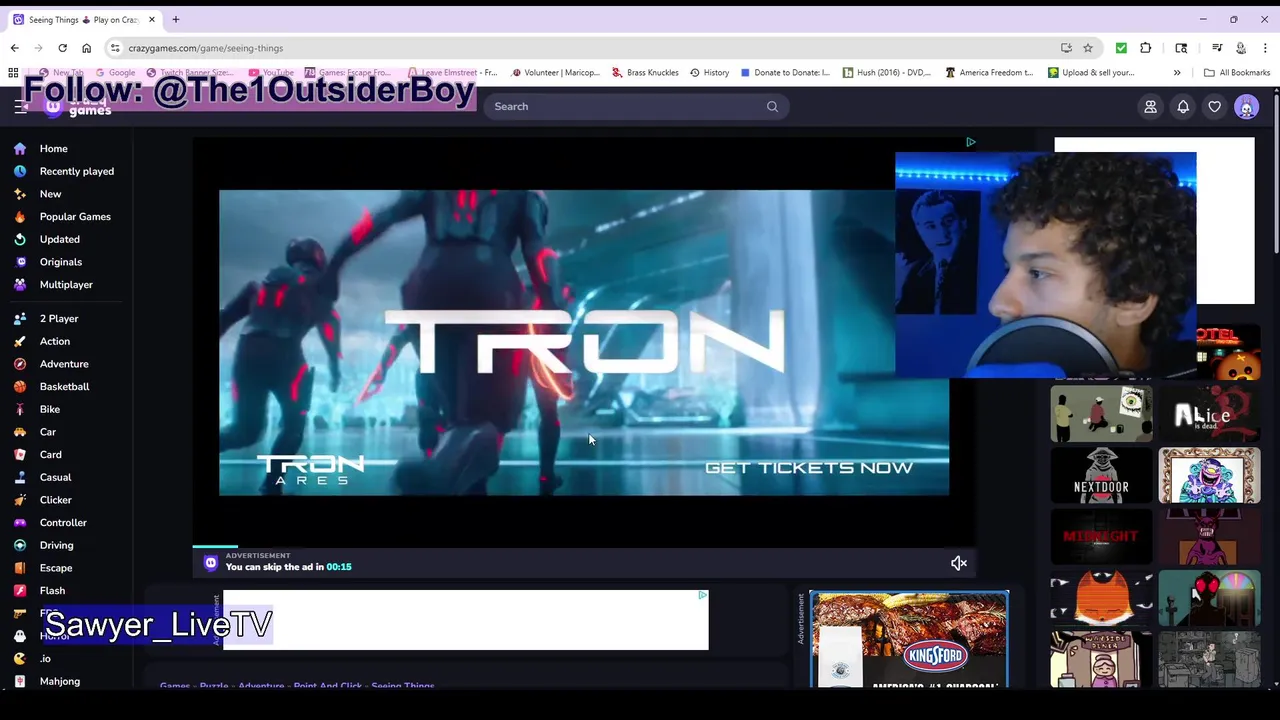
Task: Open the Kingsford charcoal advertisement
Action: point(909,640)
